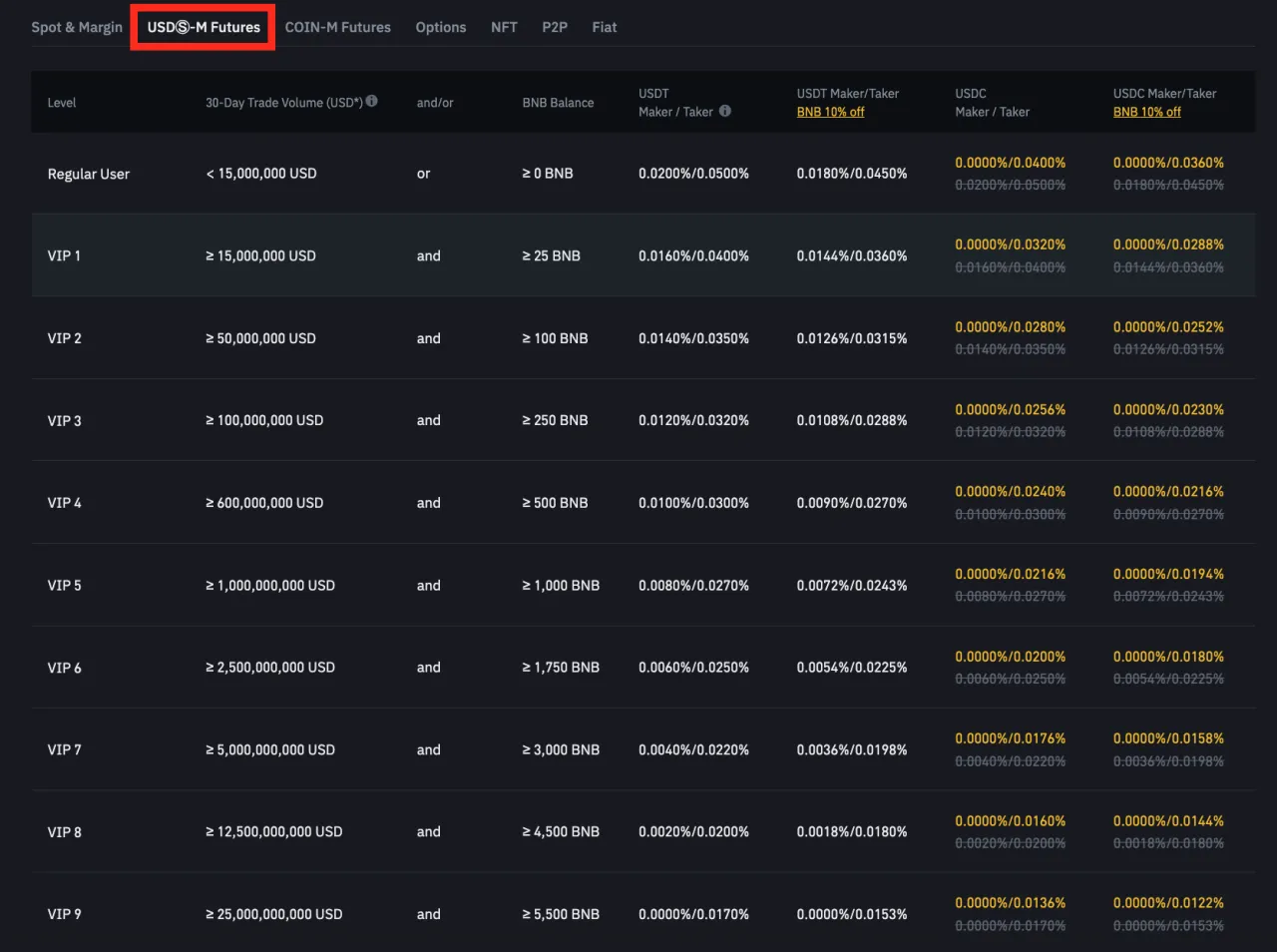Click the 0.0140%/0.0350% USDT fee cell
This screenshot has width=1277, height=952.
694,338
